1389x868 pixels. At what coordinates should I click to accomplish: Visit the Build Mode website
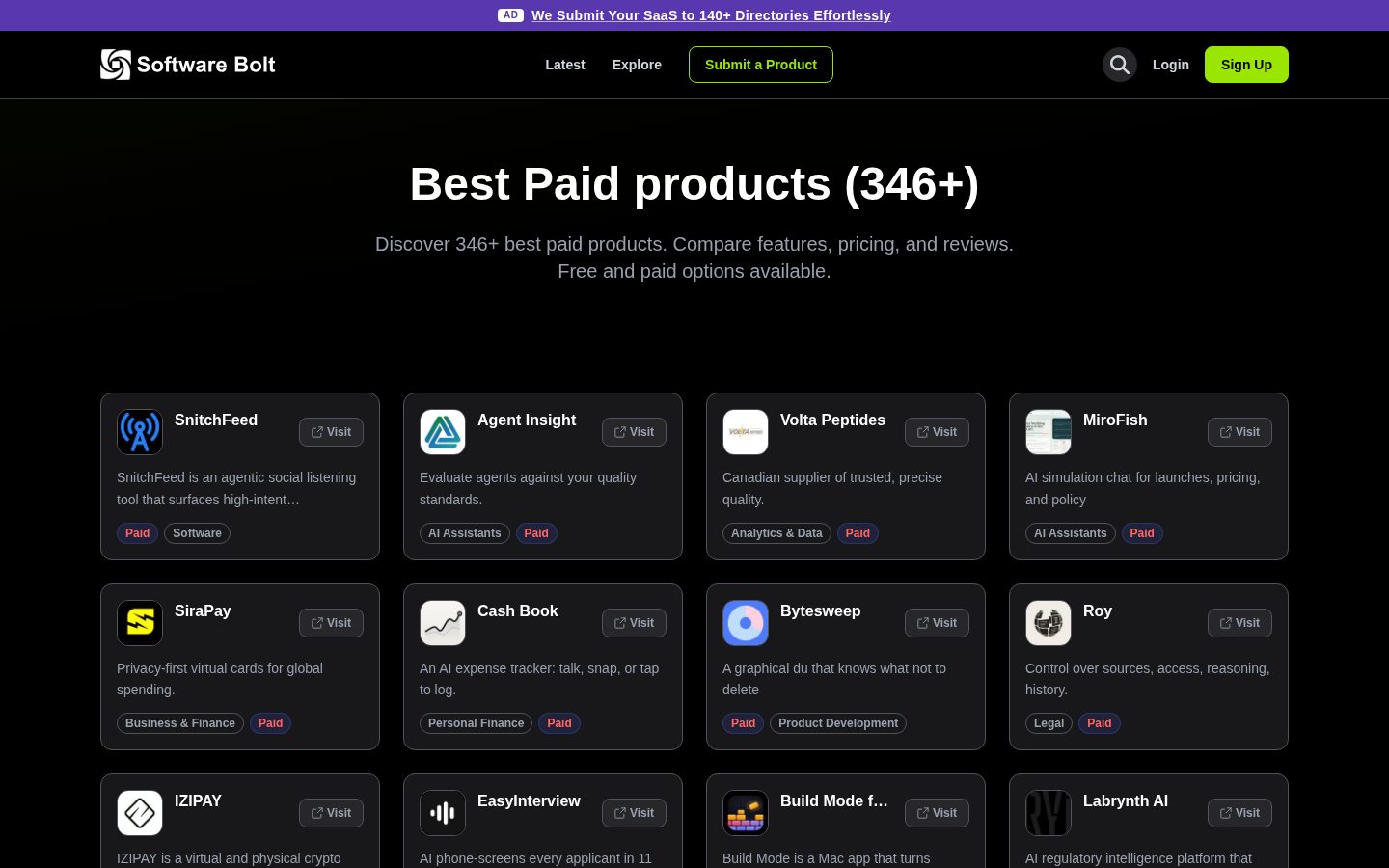pyautogui.click(x=937, y=813)
